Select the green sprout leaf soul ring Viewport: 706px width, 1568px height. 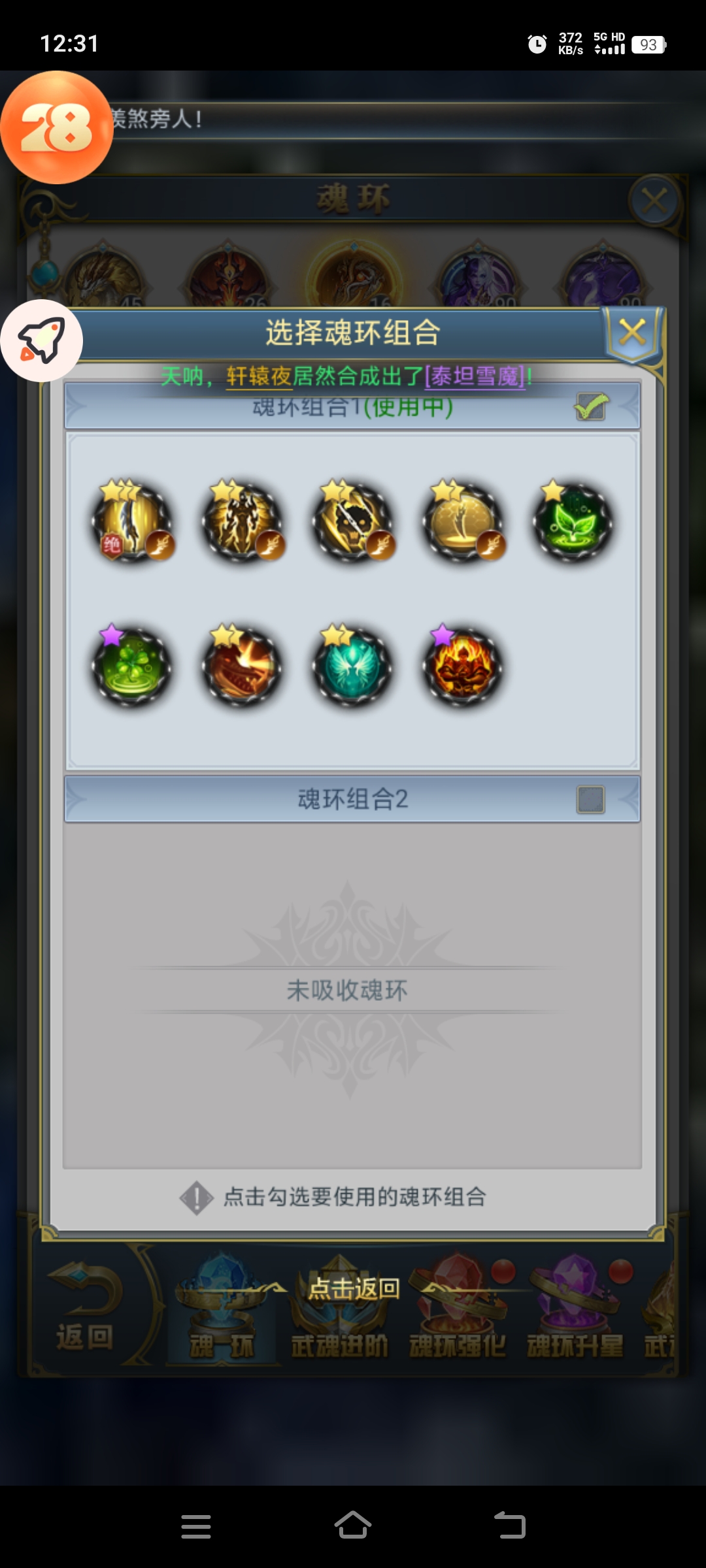pyautogui.click(x=573, y=522)
